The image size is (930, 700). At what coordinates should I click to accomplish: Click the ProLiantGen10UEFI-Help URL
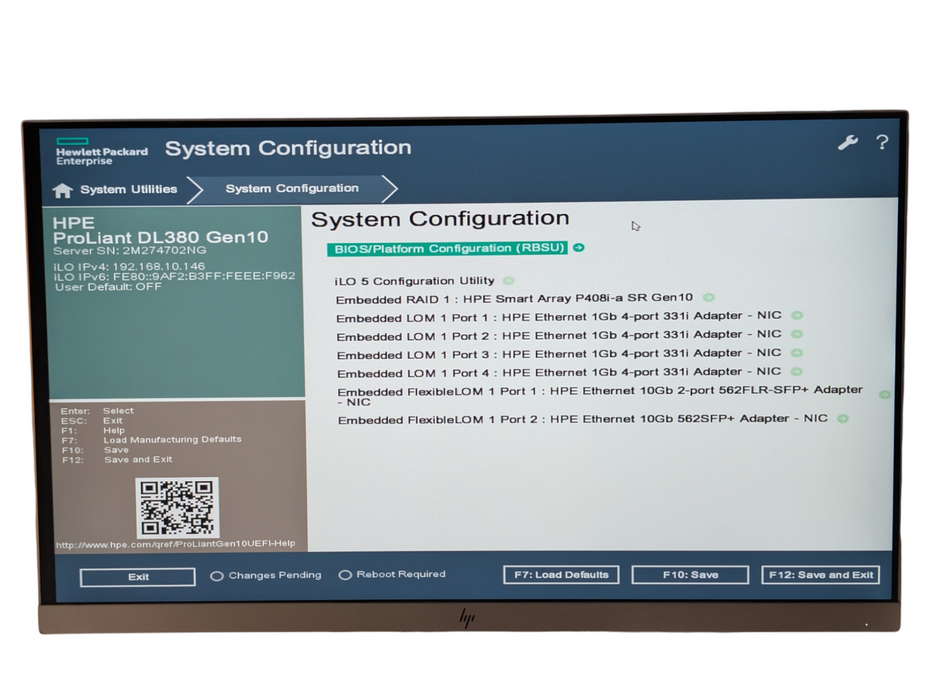(x=176, y=544)
